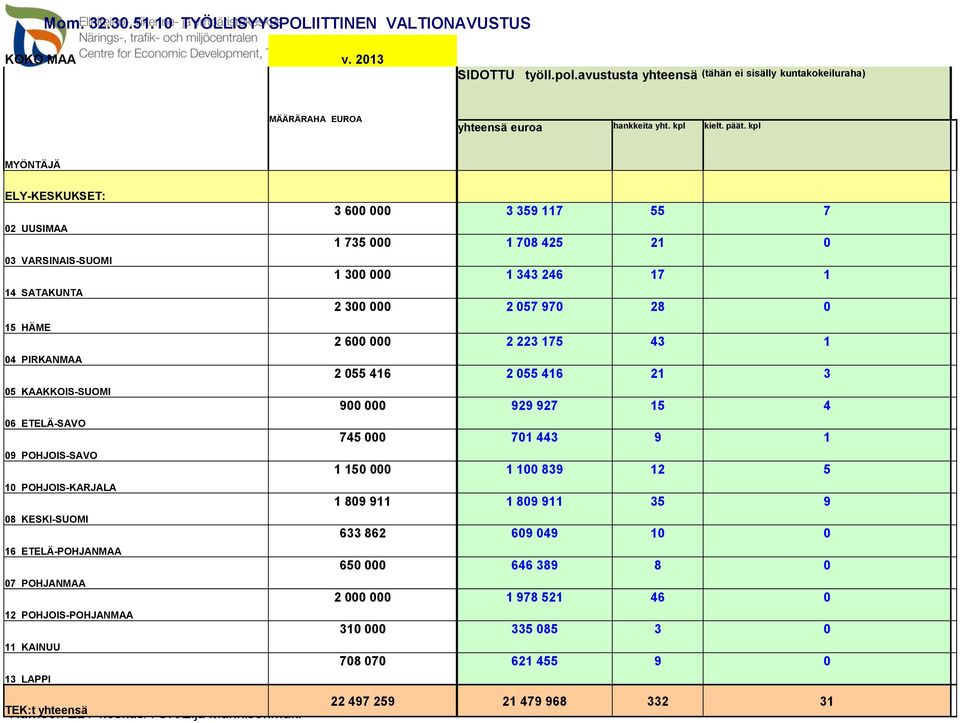Select the appropriation value 2 600 000
Viewport: 960px width, 723px height.
pos(362,342)
